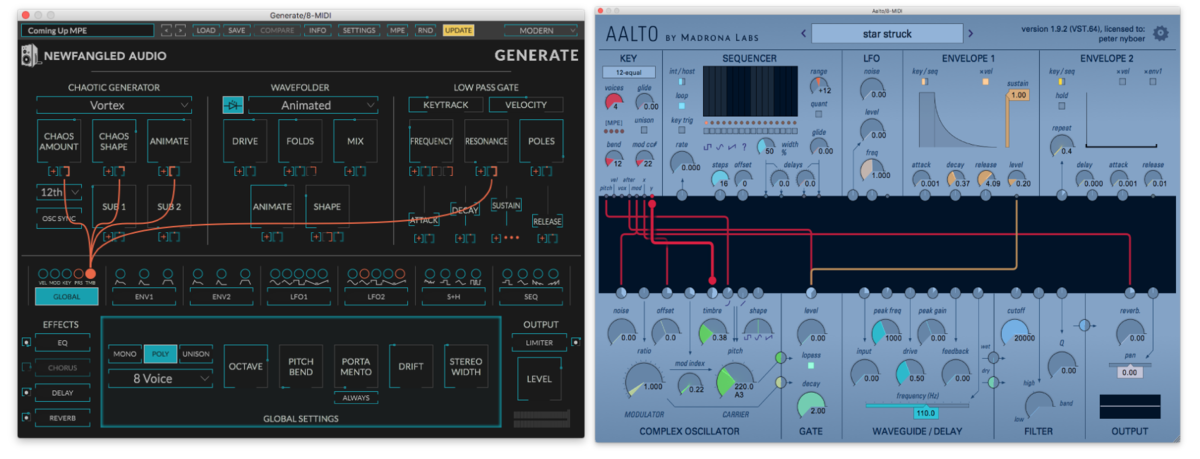The height and width of the screenshot is (459, 1200).
Task: Toggle the key trig checkbox in Aalto sequencer
Action: [682, 132]
